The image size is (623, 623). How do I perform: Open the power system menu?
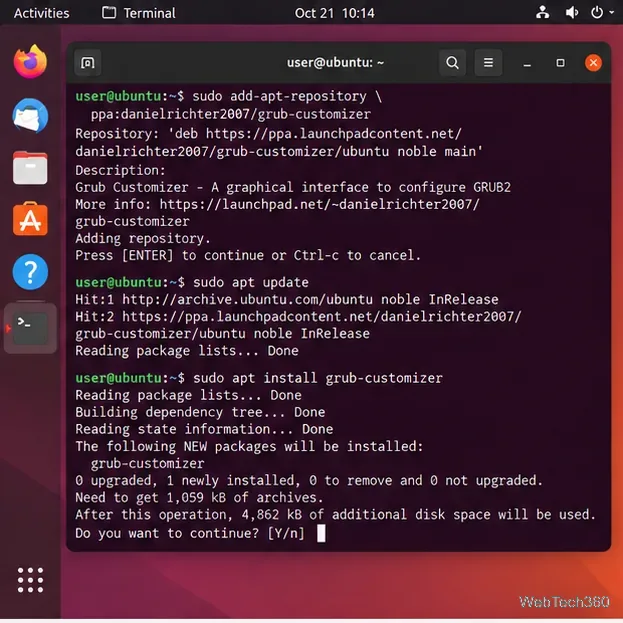point(601,13)
